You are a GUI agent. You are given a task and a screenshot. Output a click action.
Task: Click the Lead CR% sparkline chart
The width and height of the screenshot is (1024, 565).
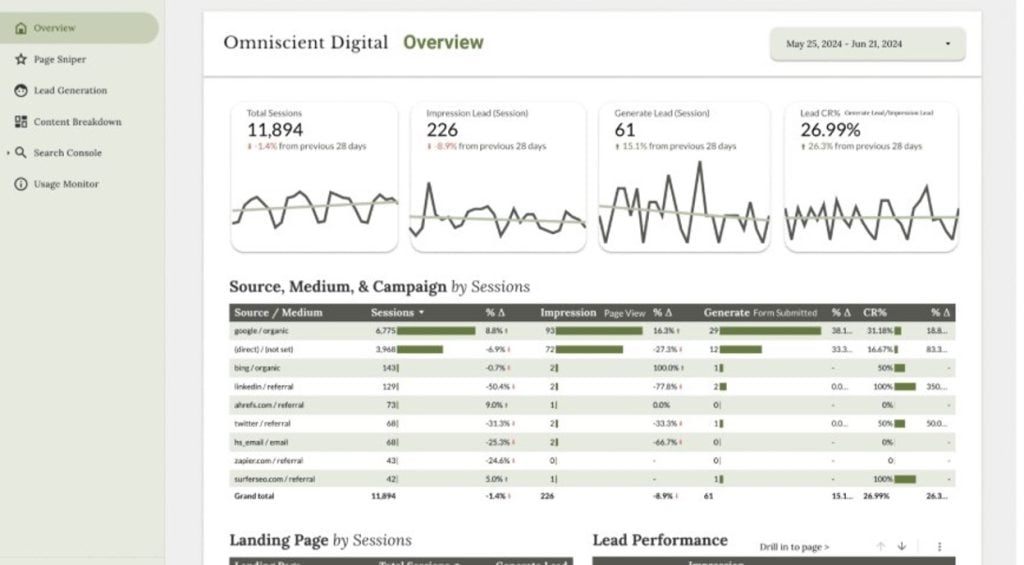click(871, 213)
